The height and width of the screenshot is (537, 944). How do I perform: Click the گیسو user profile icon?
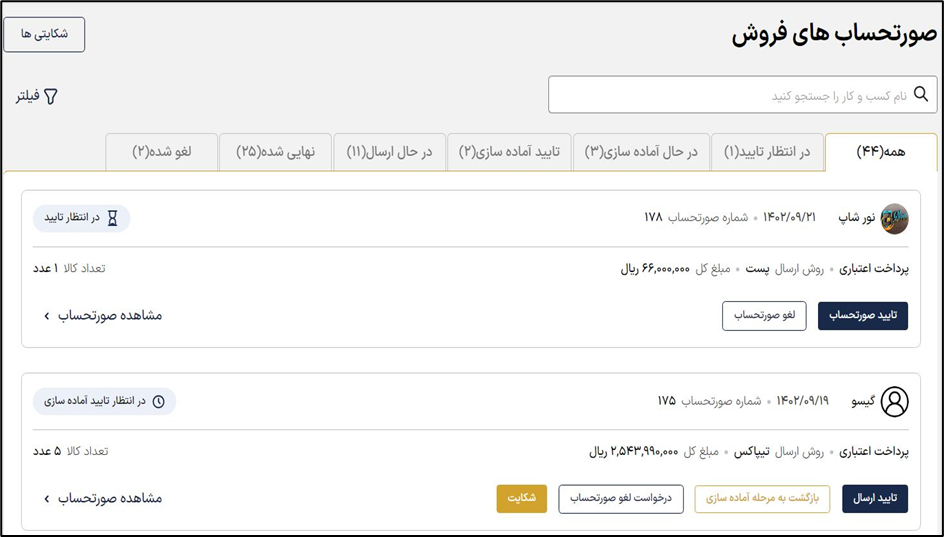pos(895,402)
